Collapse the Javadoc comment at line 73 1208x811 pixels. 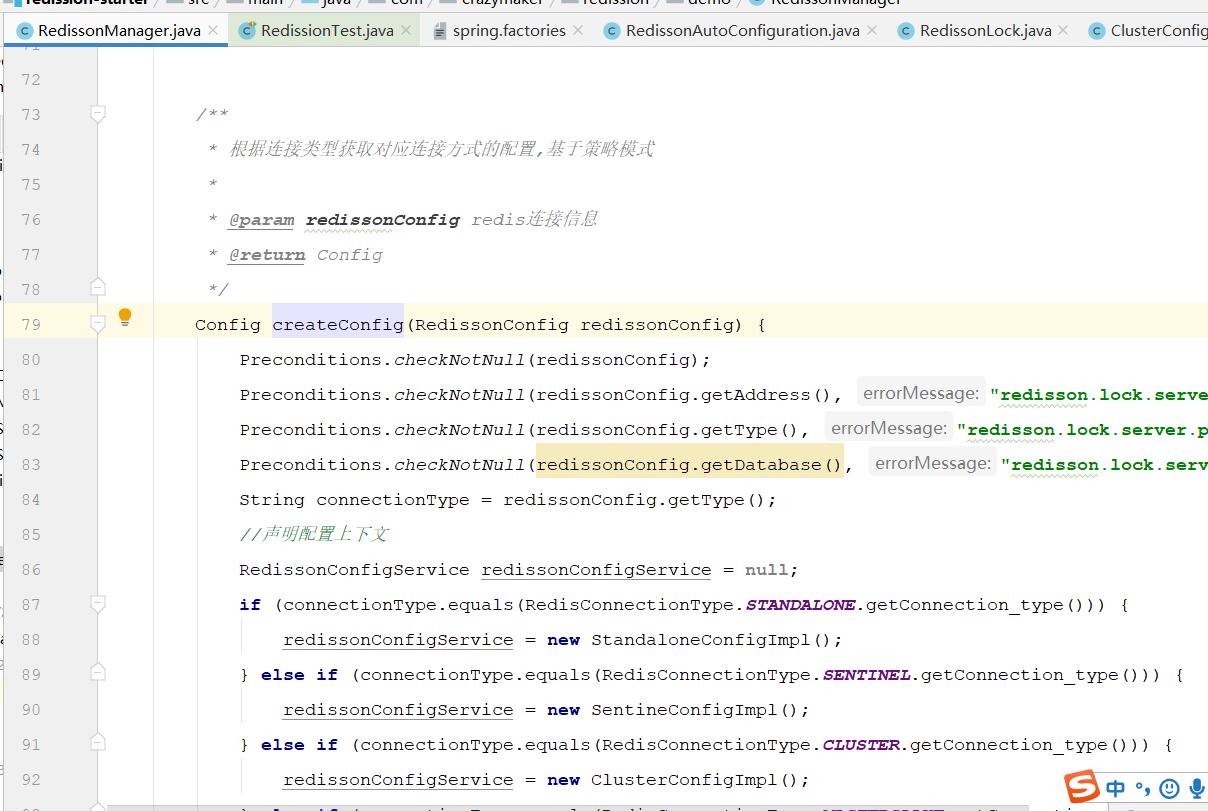[x=98, y=114]
